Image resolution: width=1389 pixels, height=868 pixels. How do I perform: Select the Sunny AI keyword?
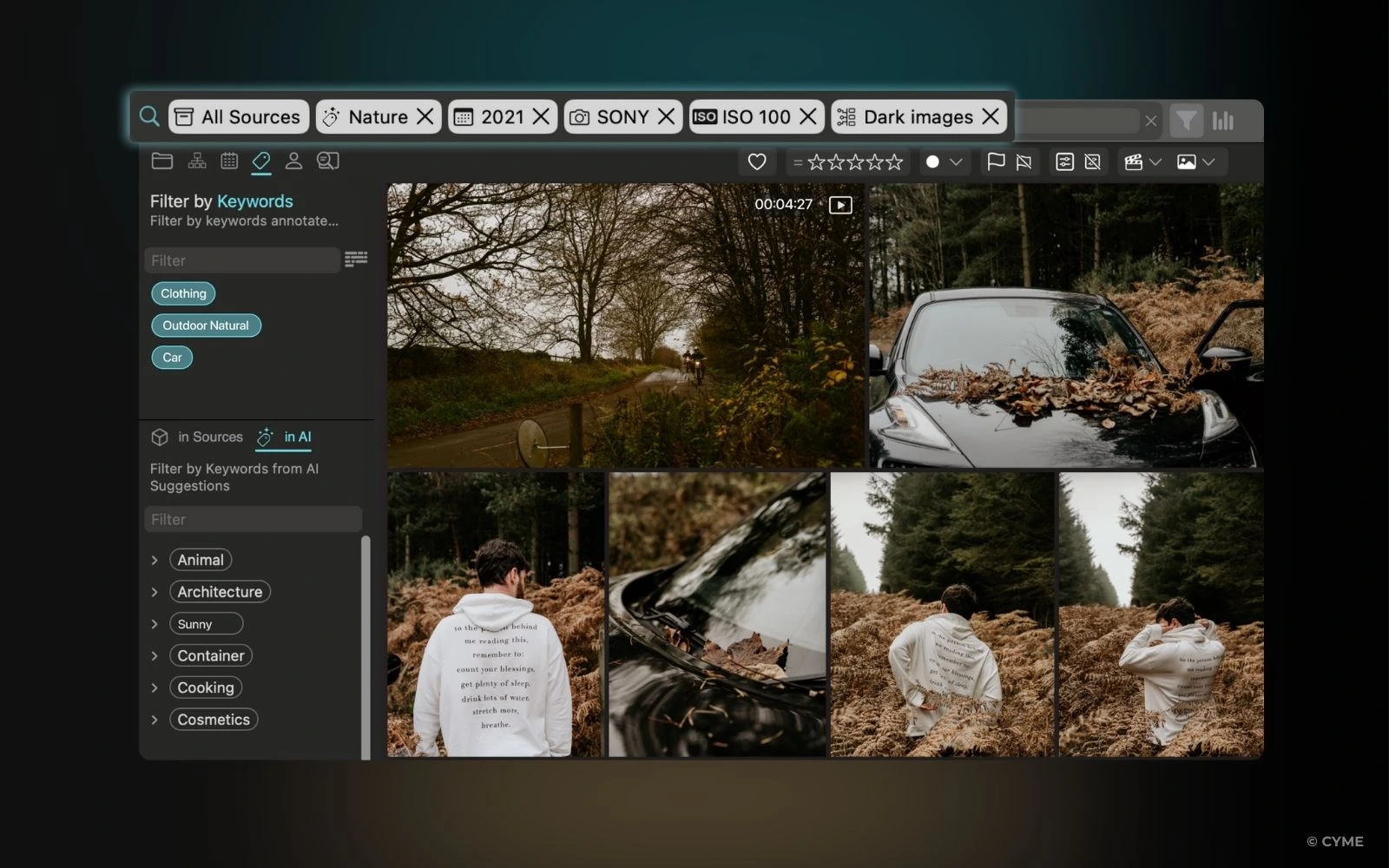tap(206, 624)
